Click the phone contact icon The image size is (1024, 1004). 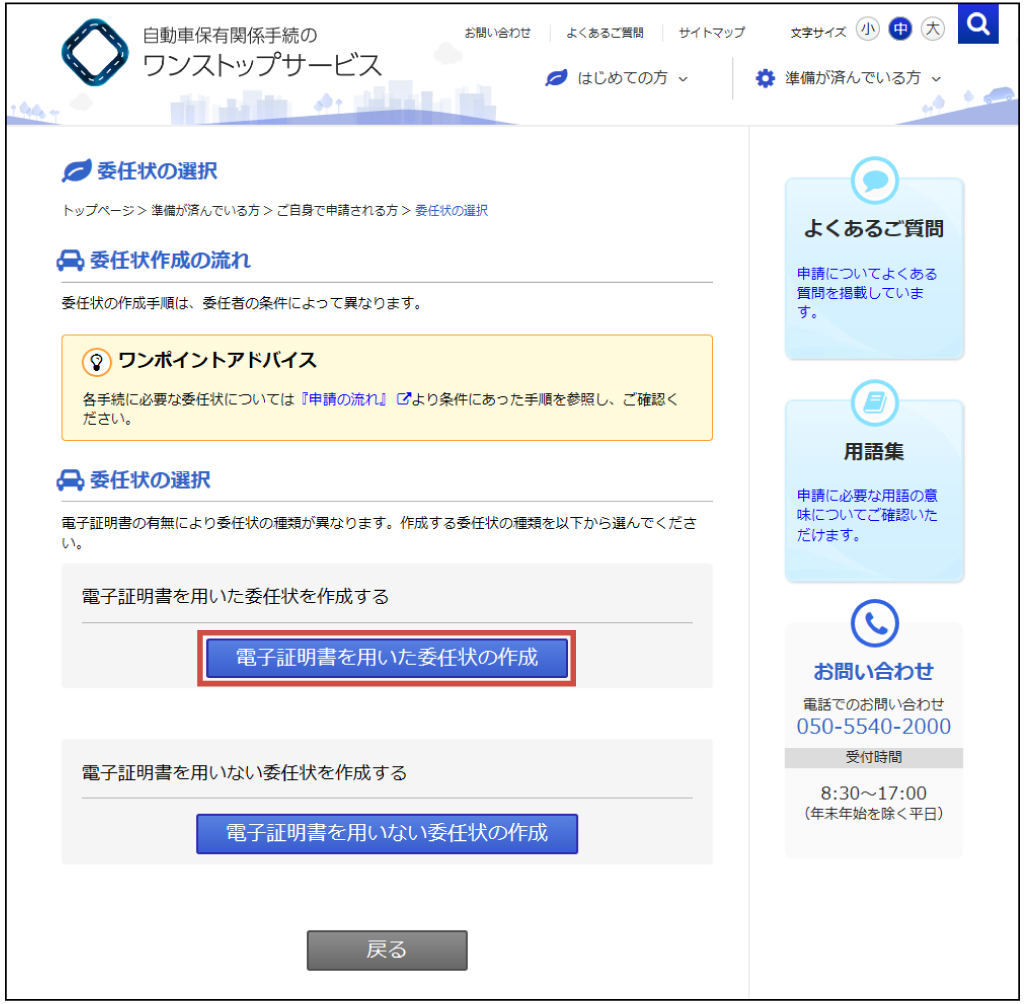(874, 623)
